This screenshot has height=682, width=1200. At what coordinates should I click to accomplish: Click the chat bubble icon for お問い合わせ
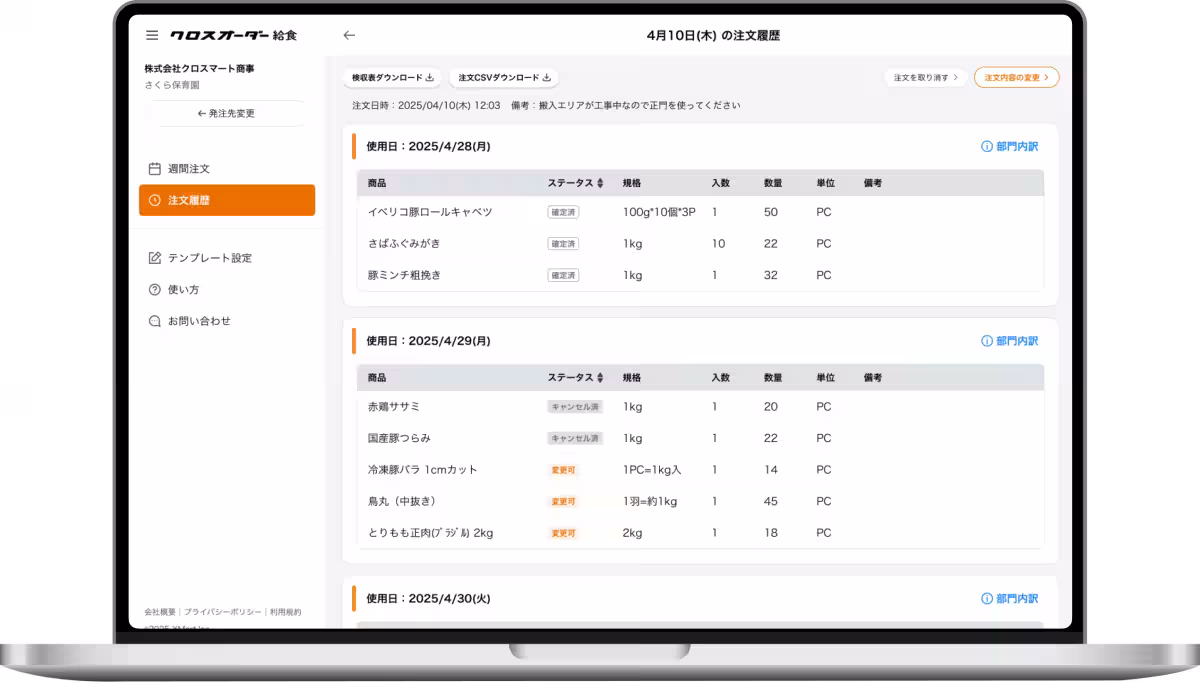coord(153,320)
